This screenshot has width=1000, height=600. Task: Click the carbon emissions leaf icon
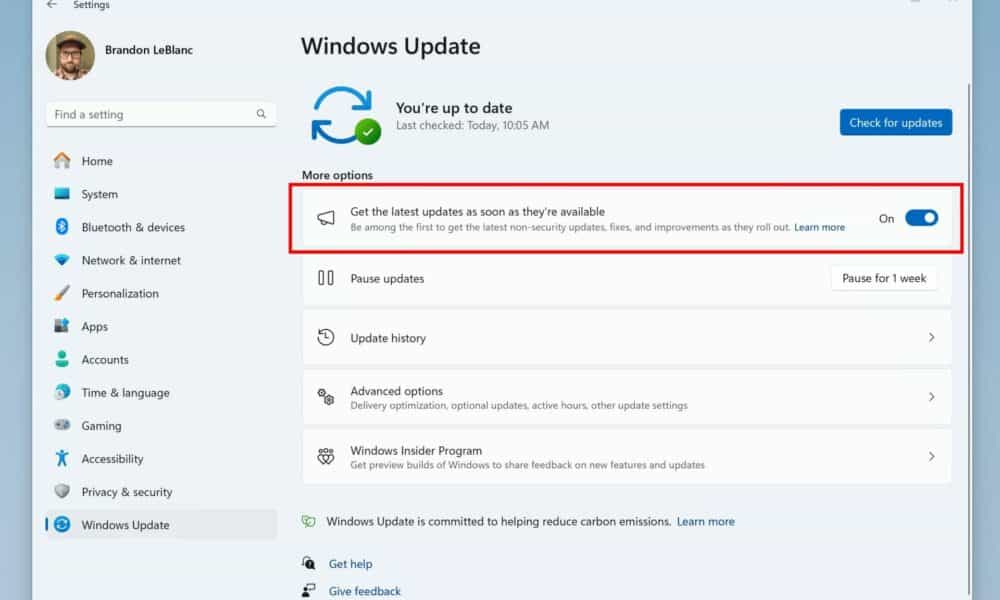click(x=309, y=521)
